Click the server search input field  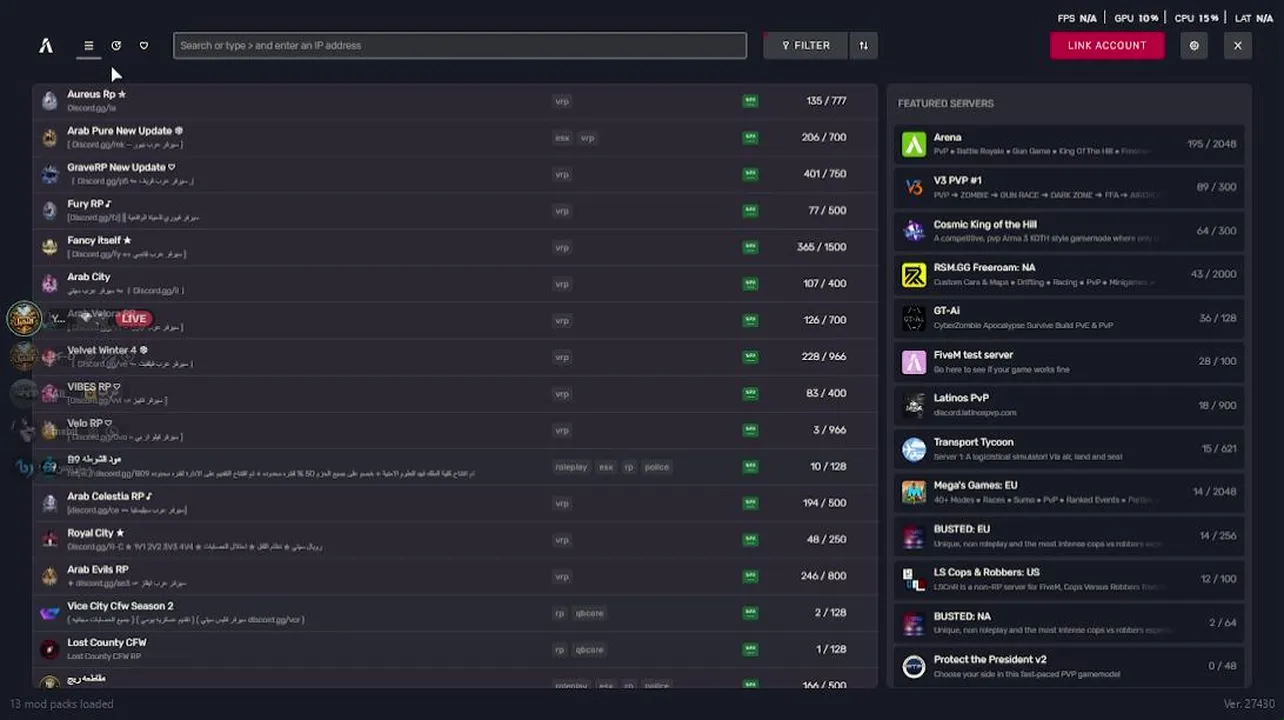(x=460, y=45)
